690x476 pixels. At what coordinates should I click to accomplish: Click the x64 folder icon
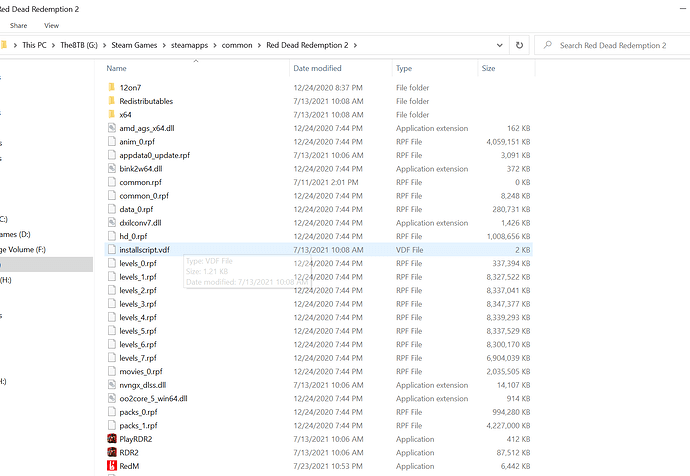pos(112,114)
